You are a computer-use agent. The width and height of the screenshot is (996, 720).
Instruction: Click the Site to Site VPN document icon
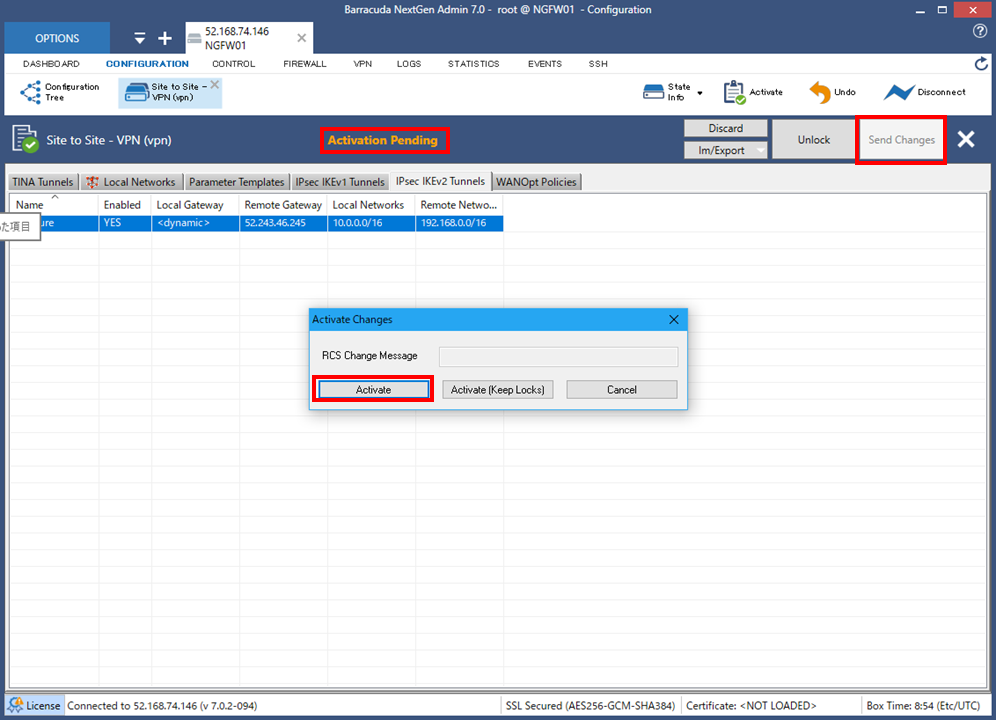pos(25,139)
